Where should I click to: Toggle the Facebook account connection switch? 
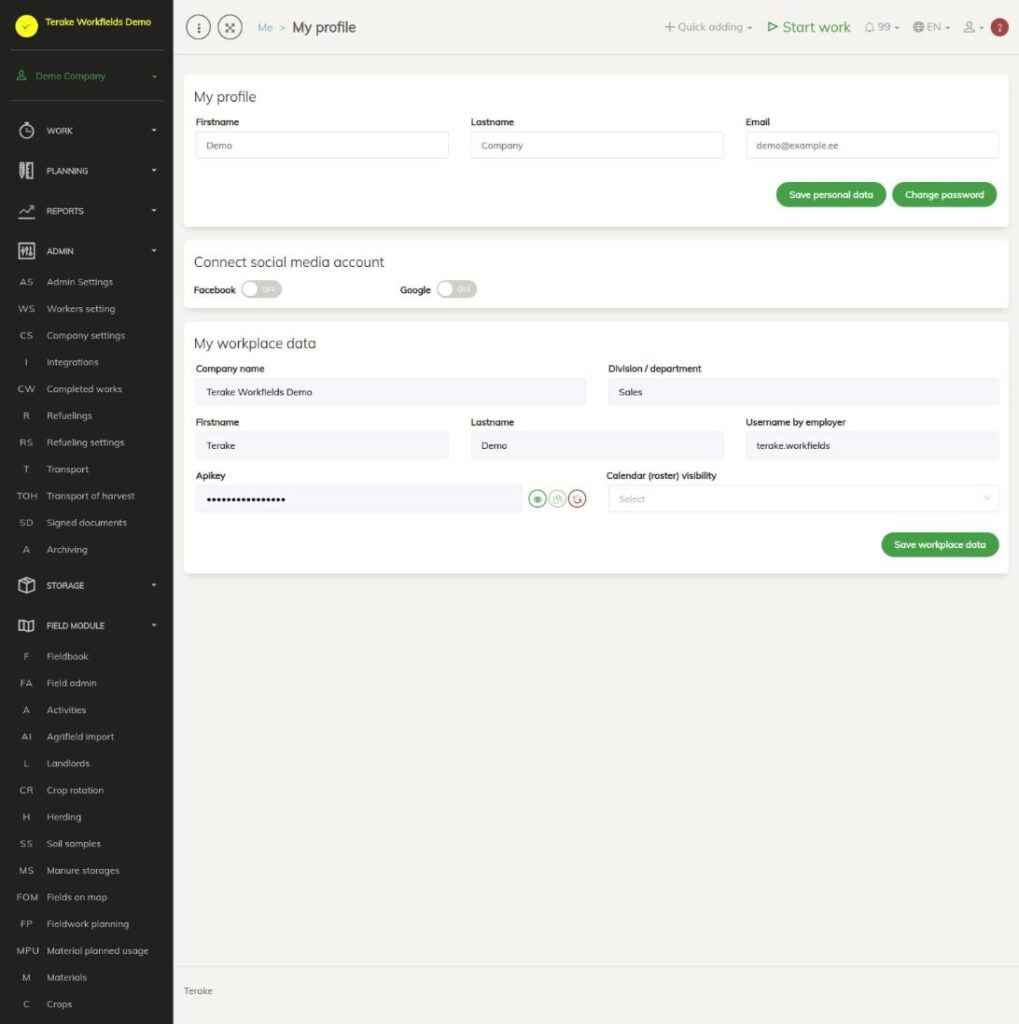point(261,289)
